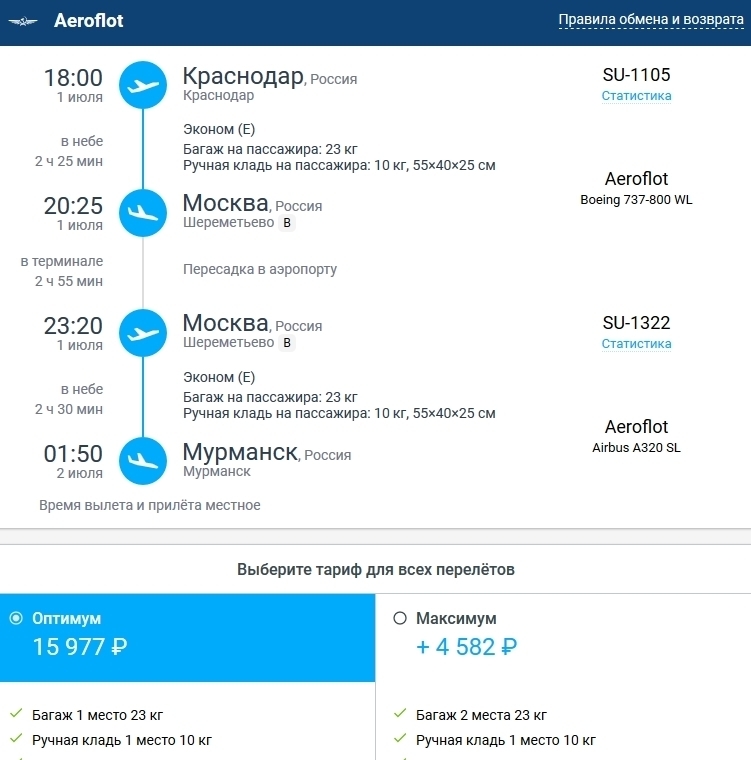Click the Moscow arrival plane icon at 20:25
Image resolution: width=751 pixels, height=760 pixels.
143,213
